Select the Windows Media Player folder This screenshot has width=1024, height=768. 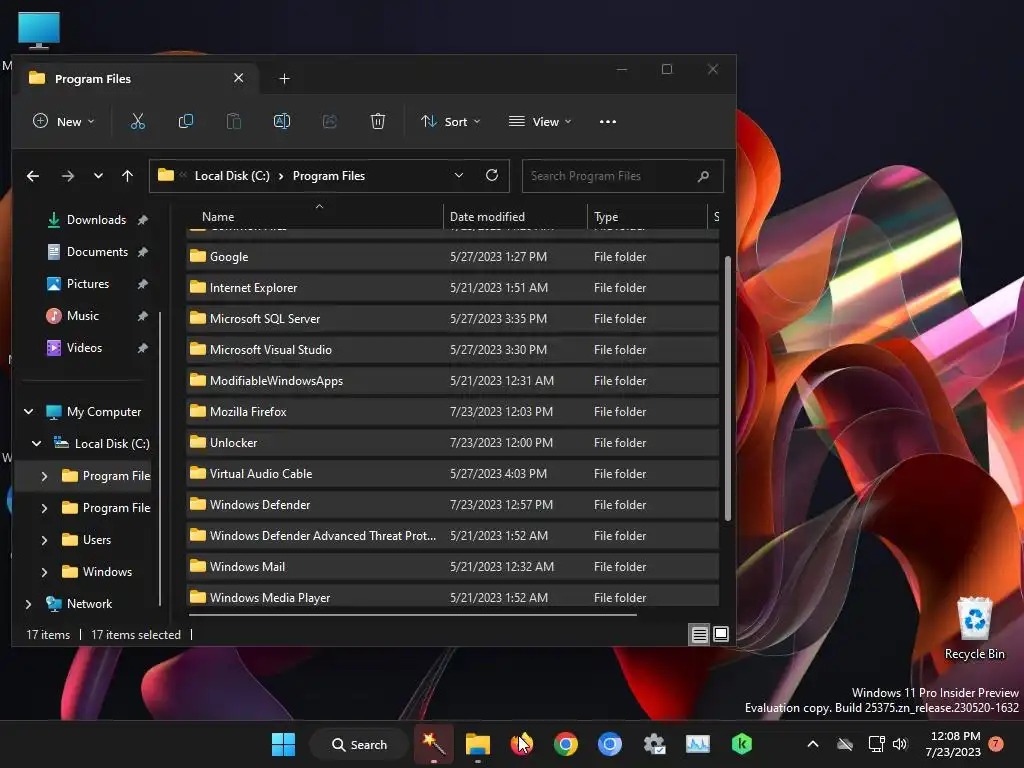coord(453,596)
